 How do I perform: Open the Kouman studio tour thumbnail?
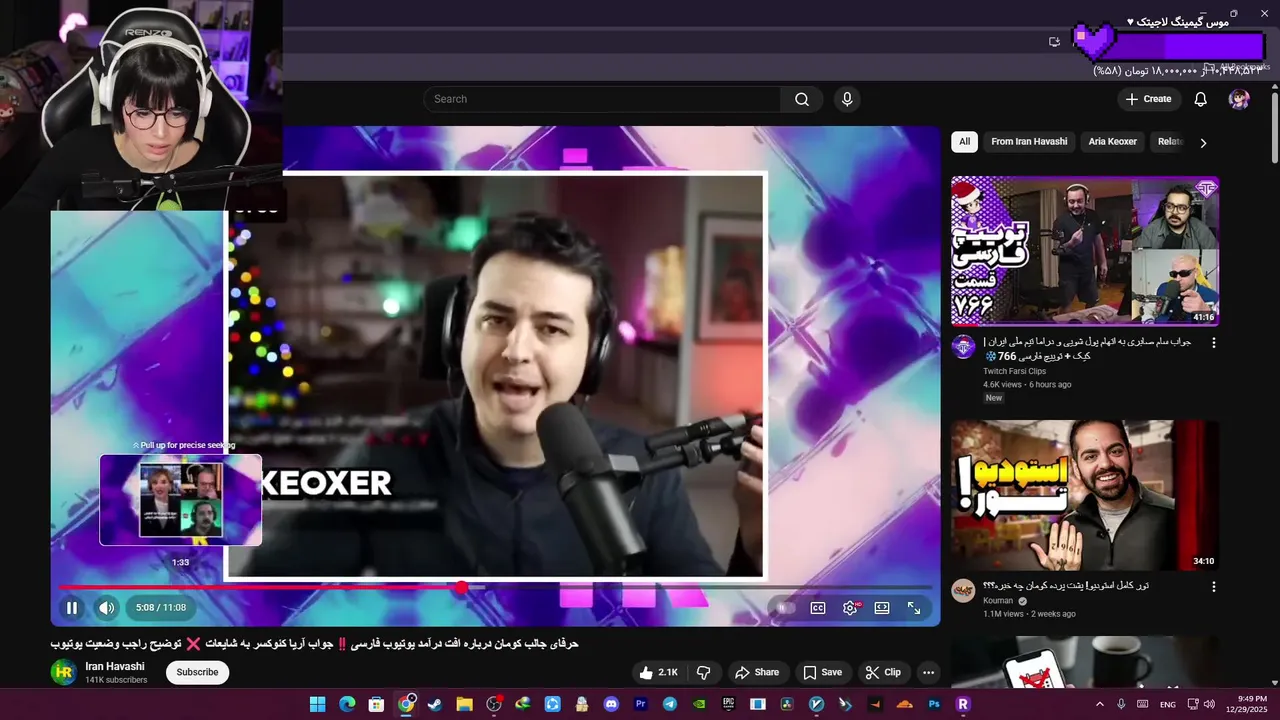tap(1085, 495)
